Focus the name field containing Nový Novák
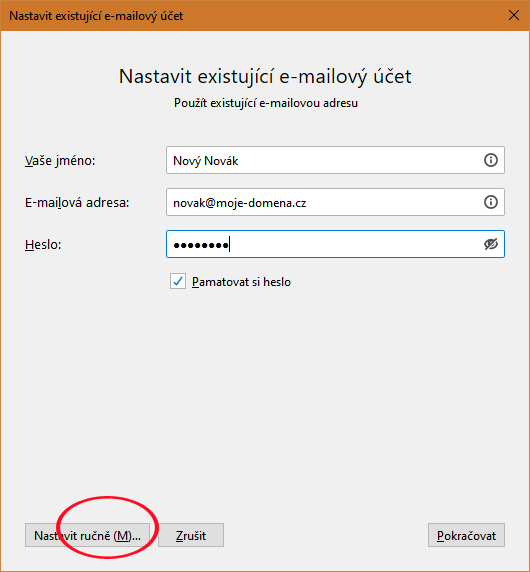 click(x=335, y=160)
